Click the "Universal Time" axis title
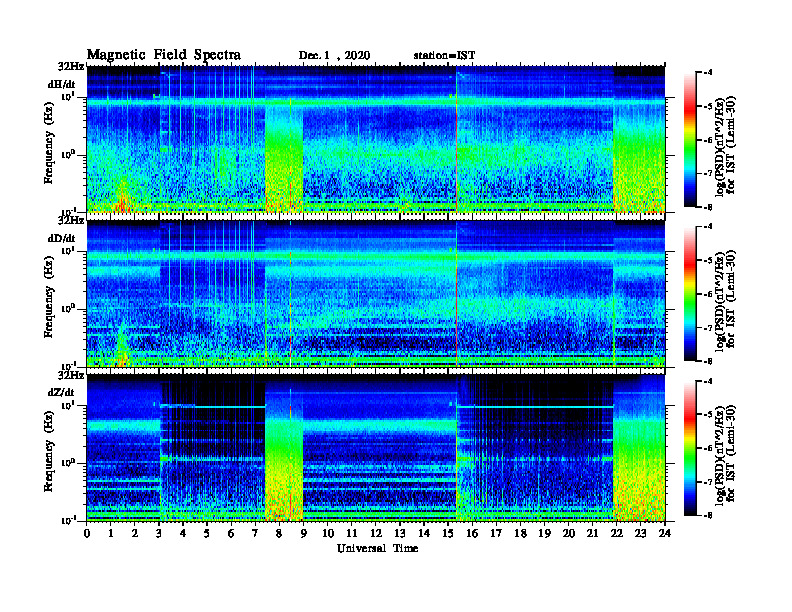 coord(377,548)
